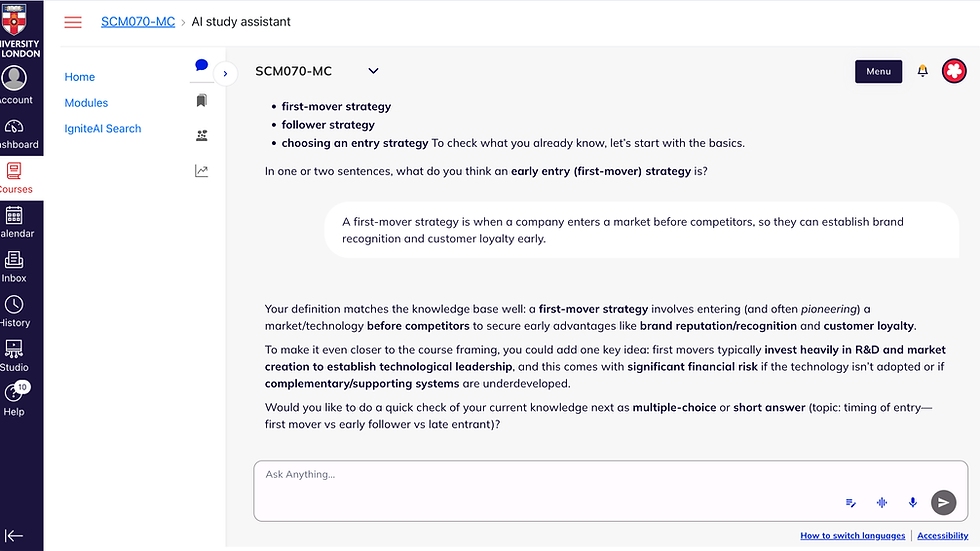Open the study group icon
The height and width of the screenshot is (551, 980).
point(201,136)
